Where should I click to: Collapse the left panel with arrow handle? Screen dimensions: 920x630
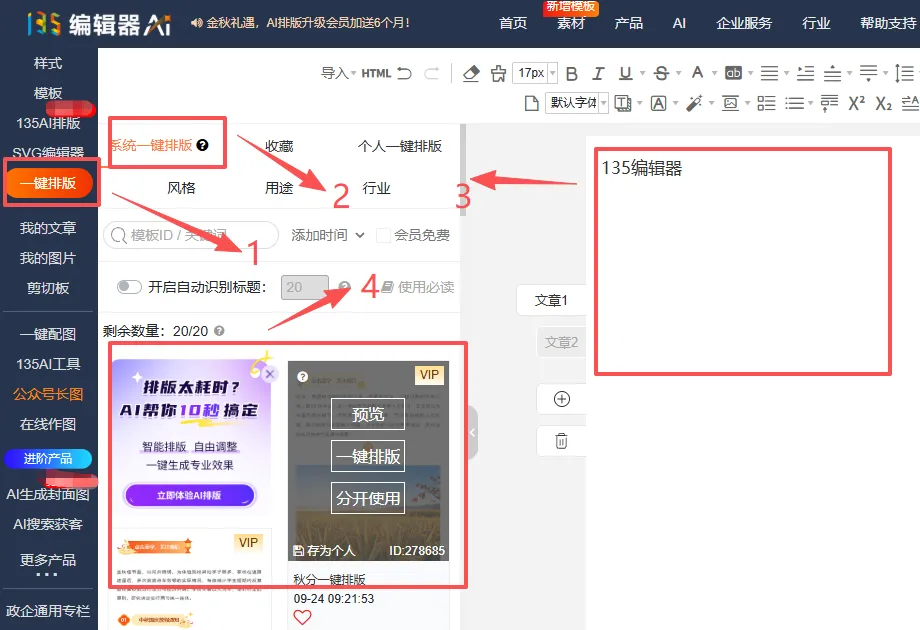[x=472, y=432]
